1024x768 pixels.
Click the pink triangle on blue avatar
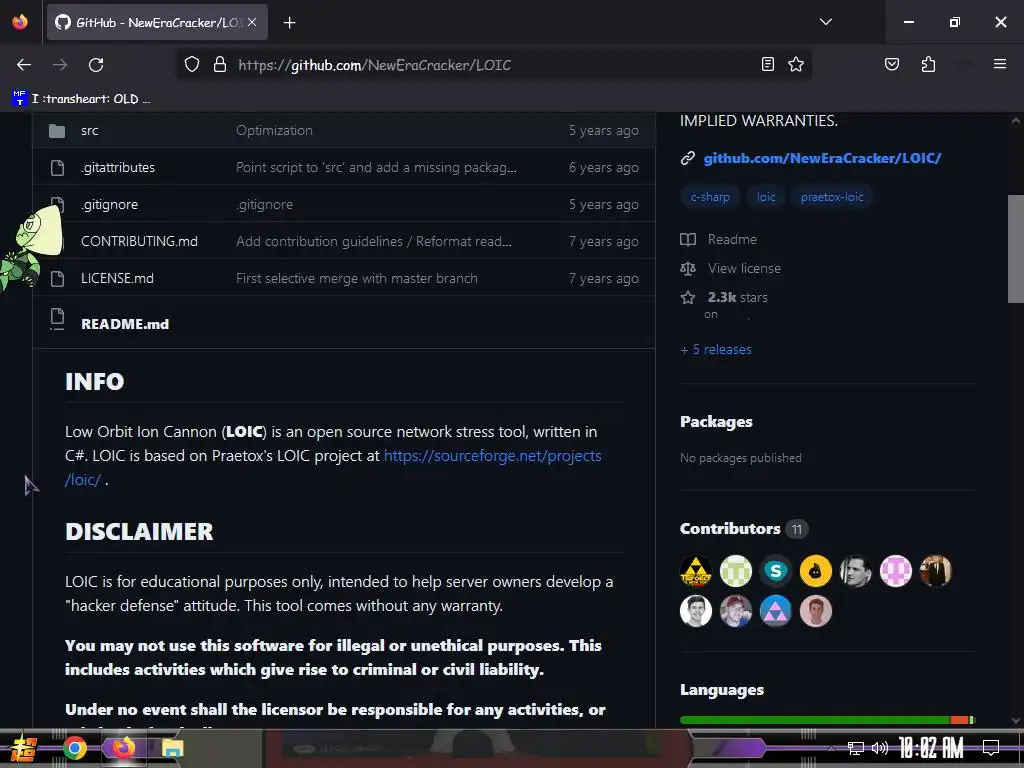click(776, 611)
